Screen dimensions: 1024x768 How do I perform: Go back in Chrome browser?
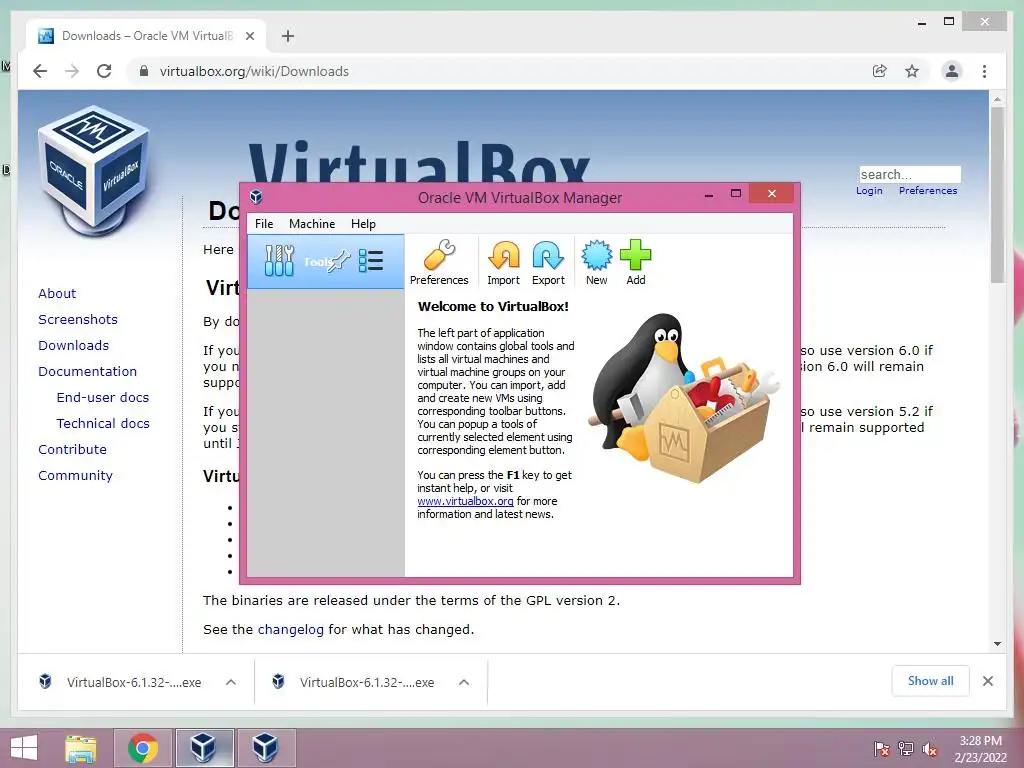(x=40, y=71)
